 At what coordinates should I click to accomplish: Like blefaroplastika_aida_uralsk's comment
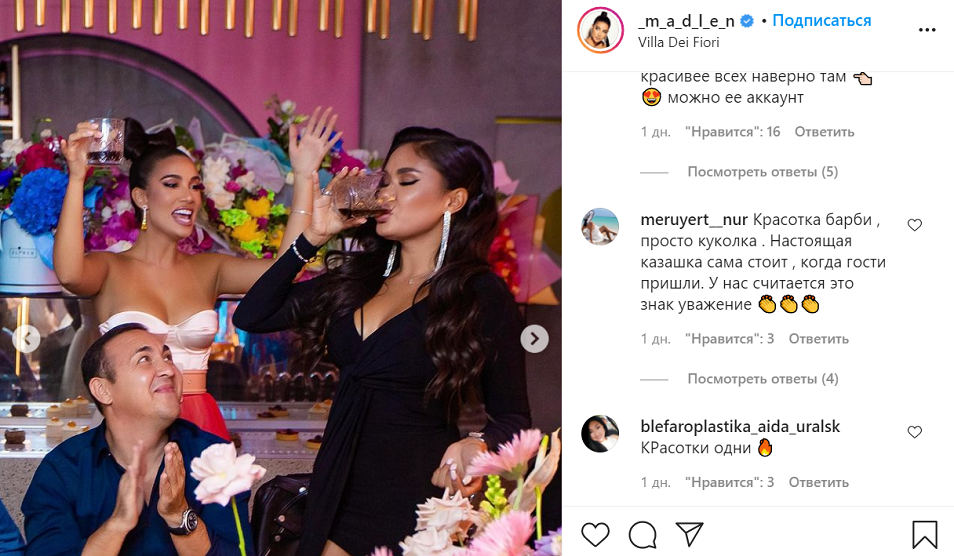(914, 432)
